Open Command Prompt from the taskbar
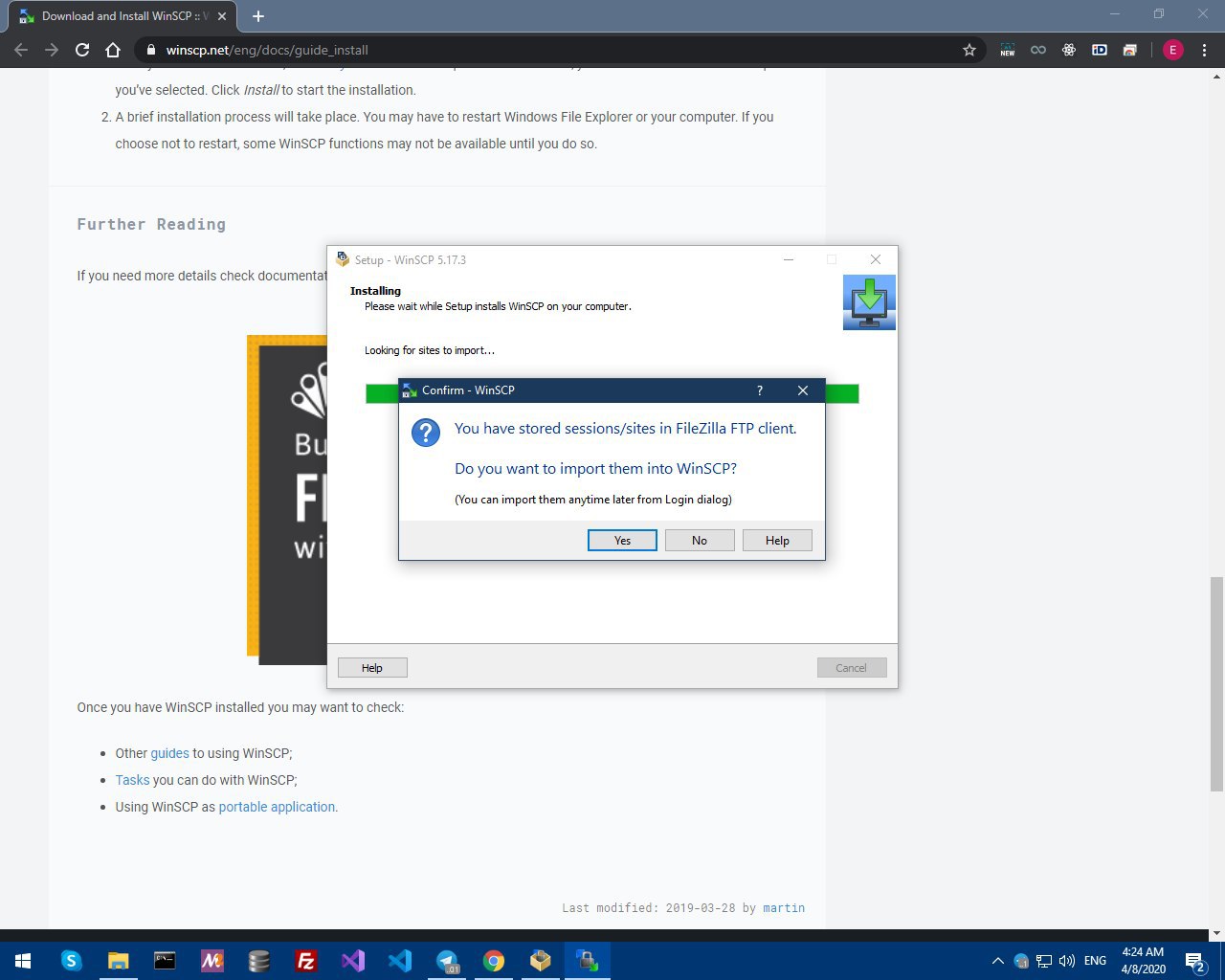The width and height of the screenshot is (1225, 980). click(165, 960)
